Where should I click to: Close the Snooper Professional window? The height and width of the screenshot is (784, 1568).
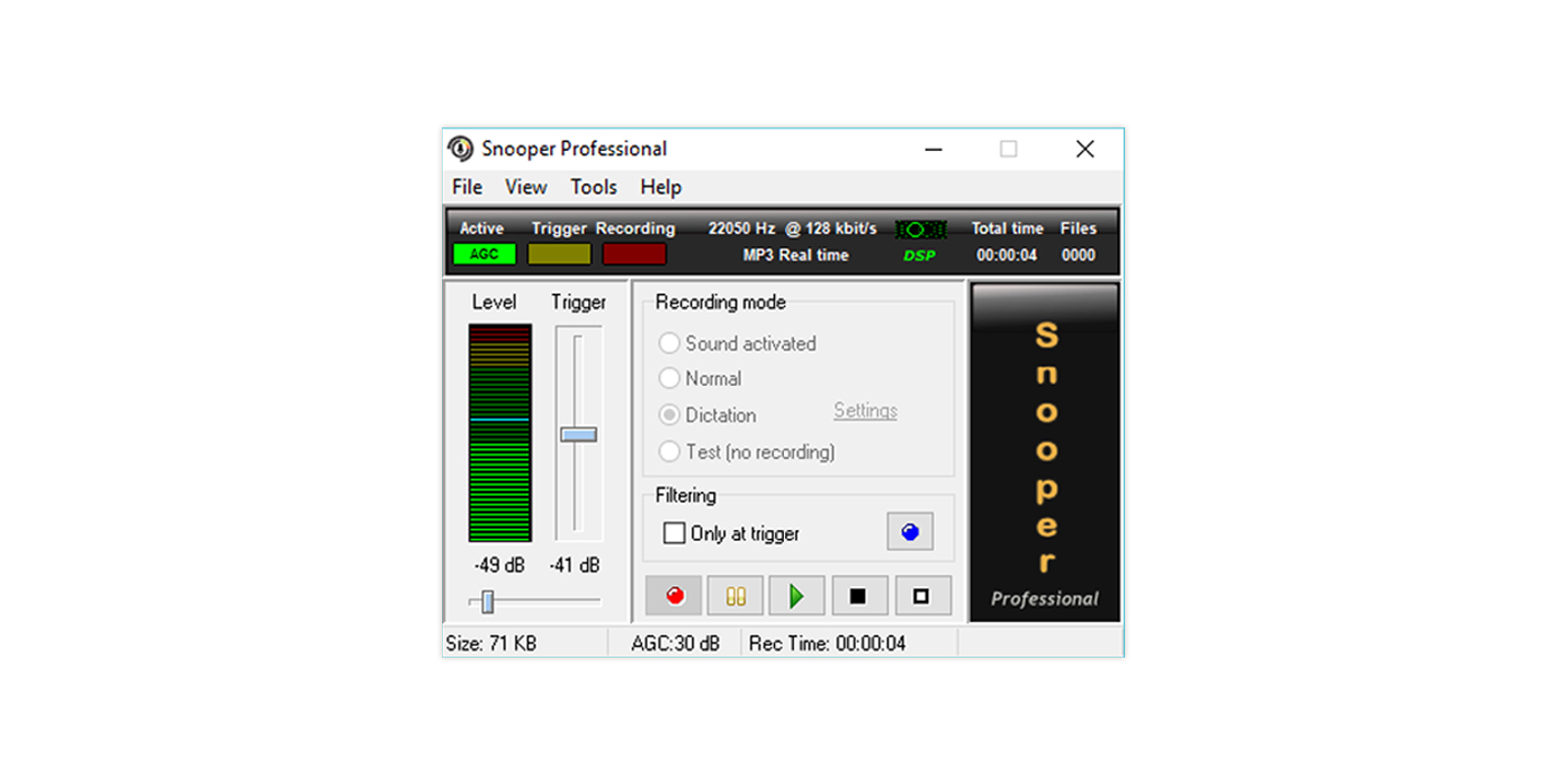(1085, 149)
